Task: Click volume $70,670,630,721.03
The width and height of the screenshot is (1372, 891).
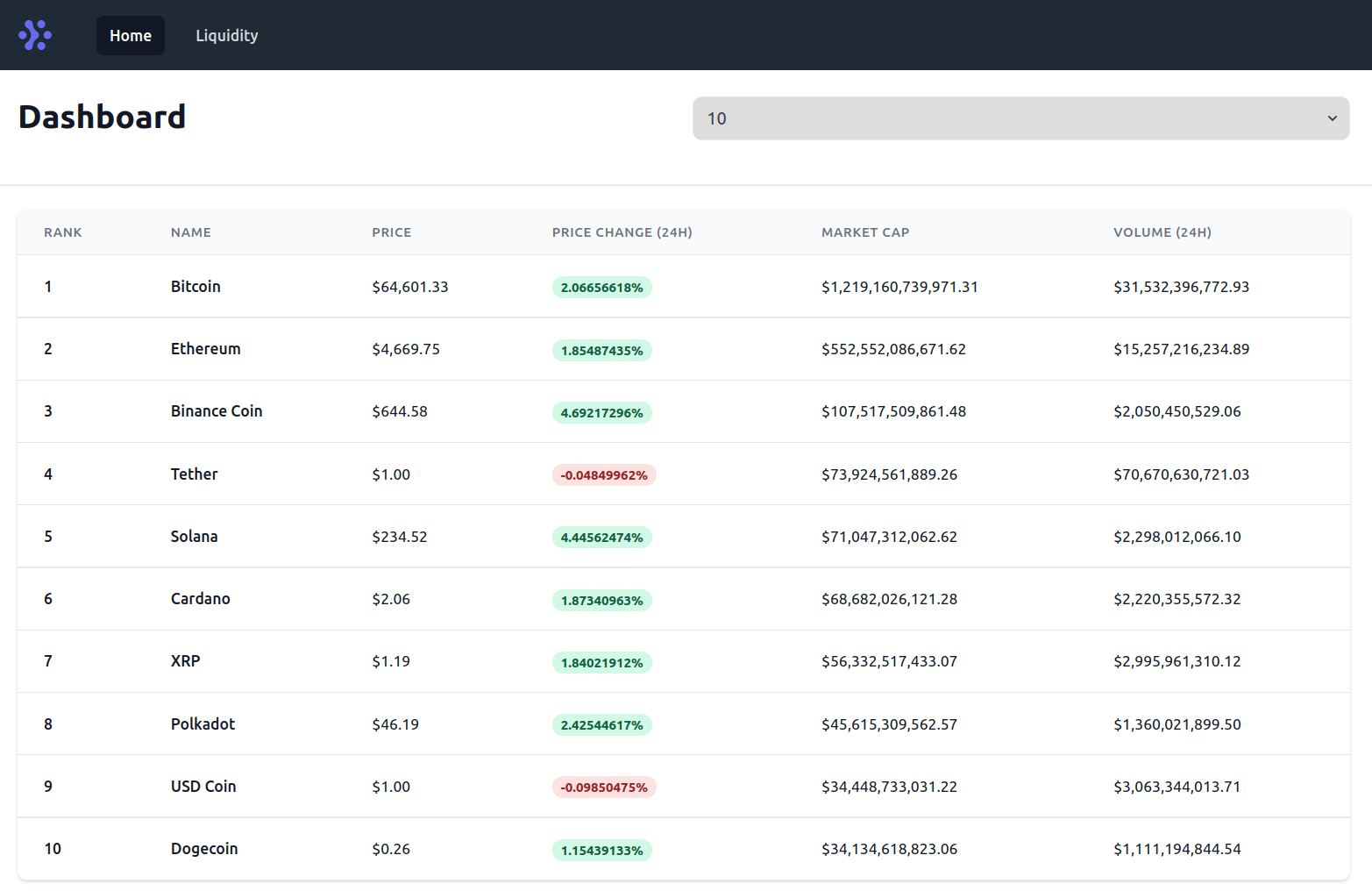Action: (x=1181, y=474)
